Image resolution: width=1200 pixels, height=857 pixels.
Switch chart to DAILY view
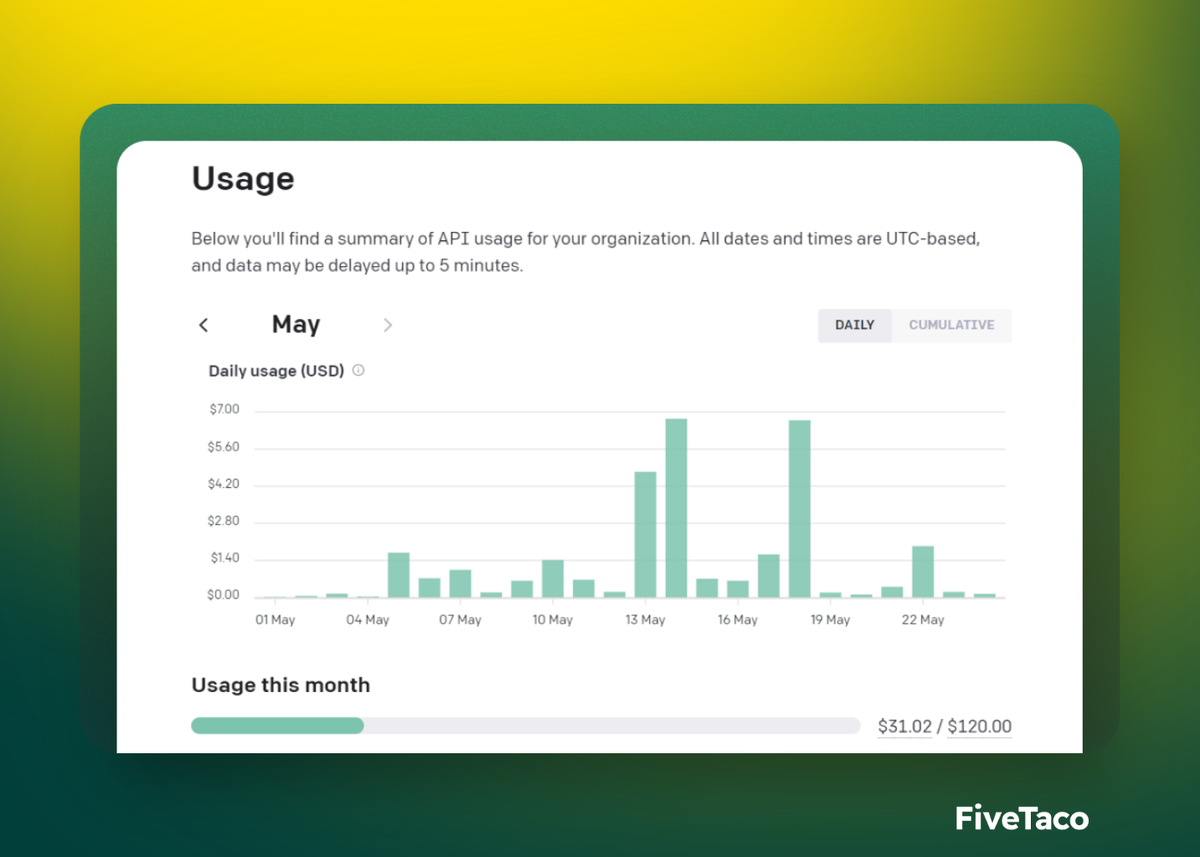tap(855, 325)
